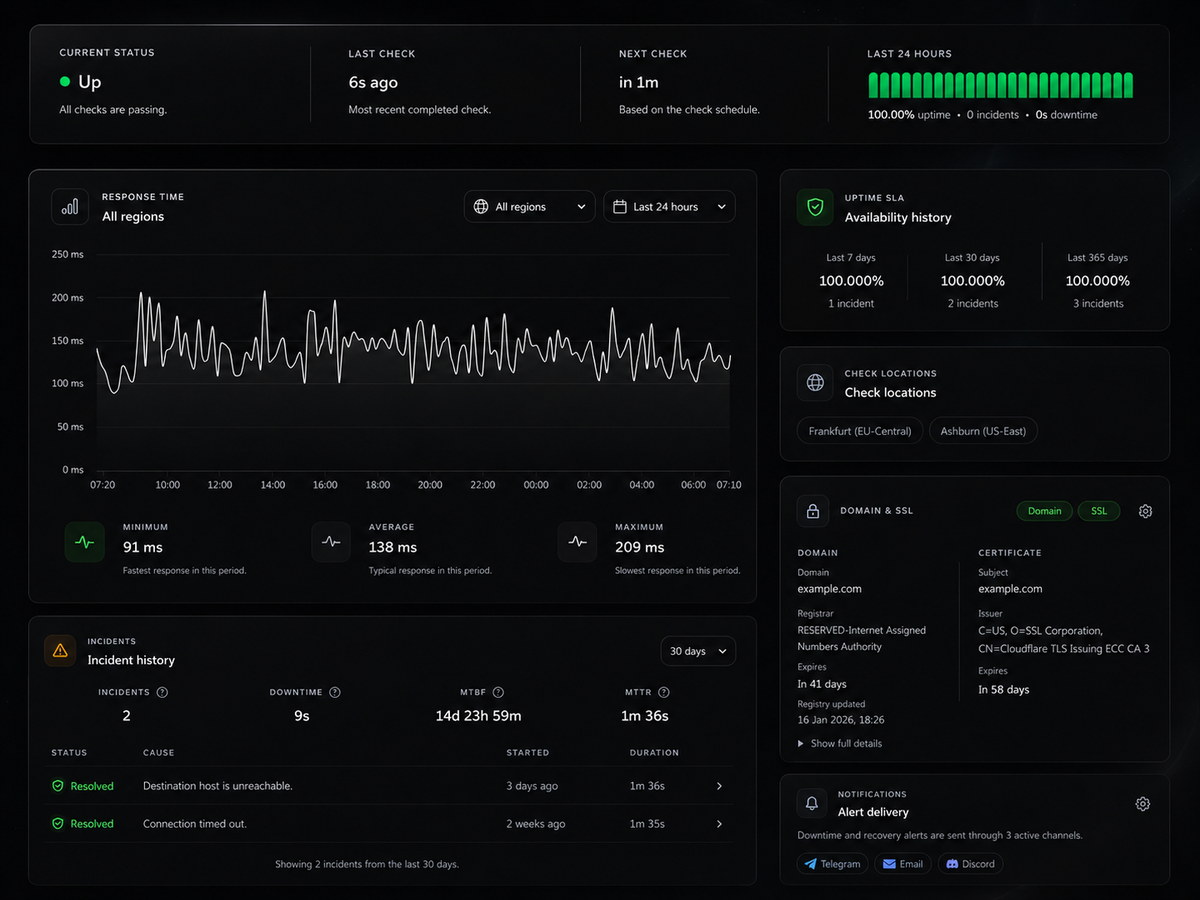Click the Last 7 days 100.000% value

coord(851,281)
